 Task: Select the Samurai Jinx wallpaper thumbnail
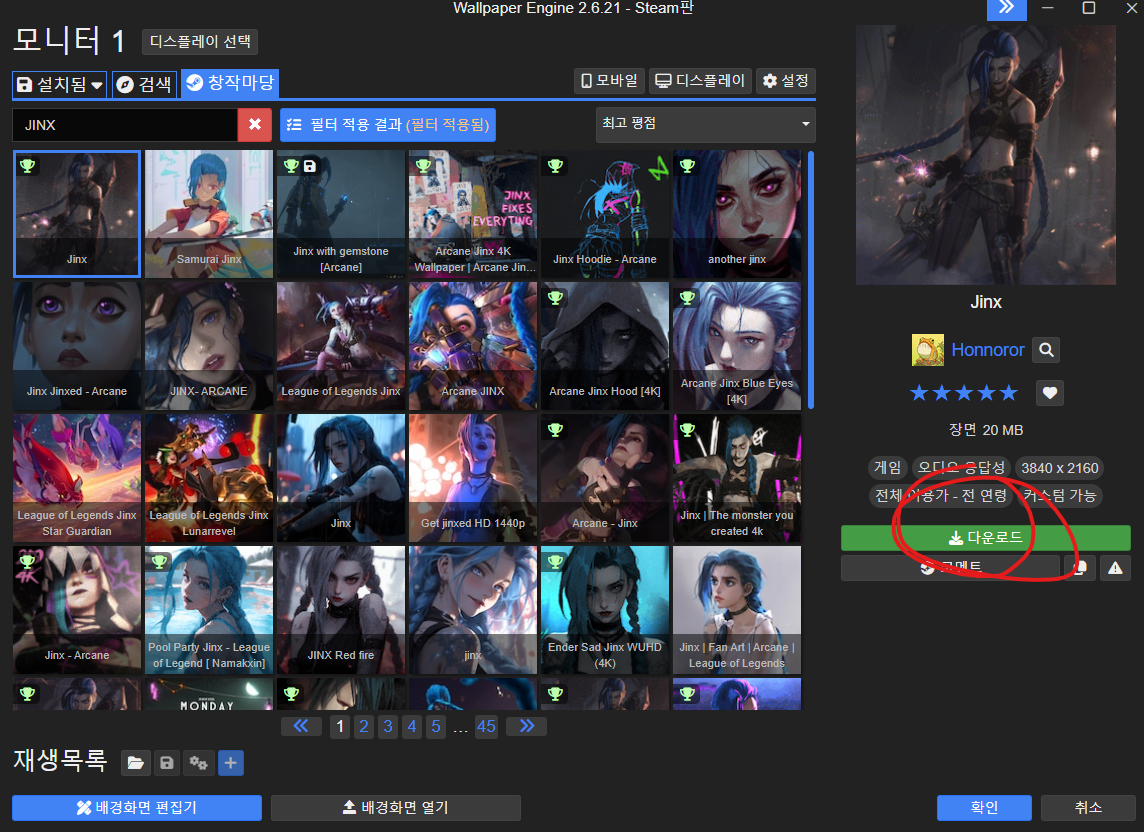point(209,214)
